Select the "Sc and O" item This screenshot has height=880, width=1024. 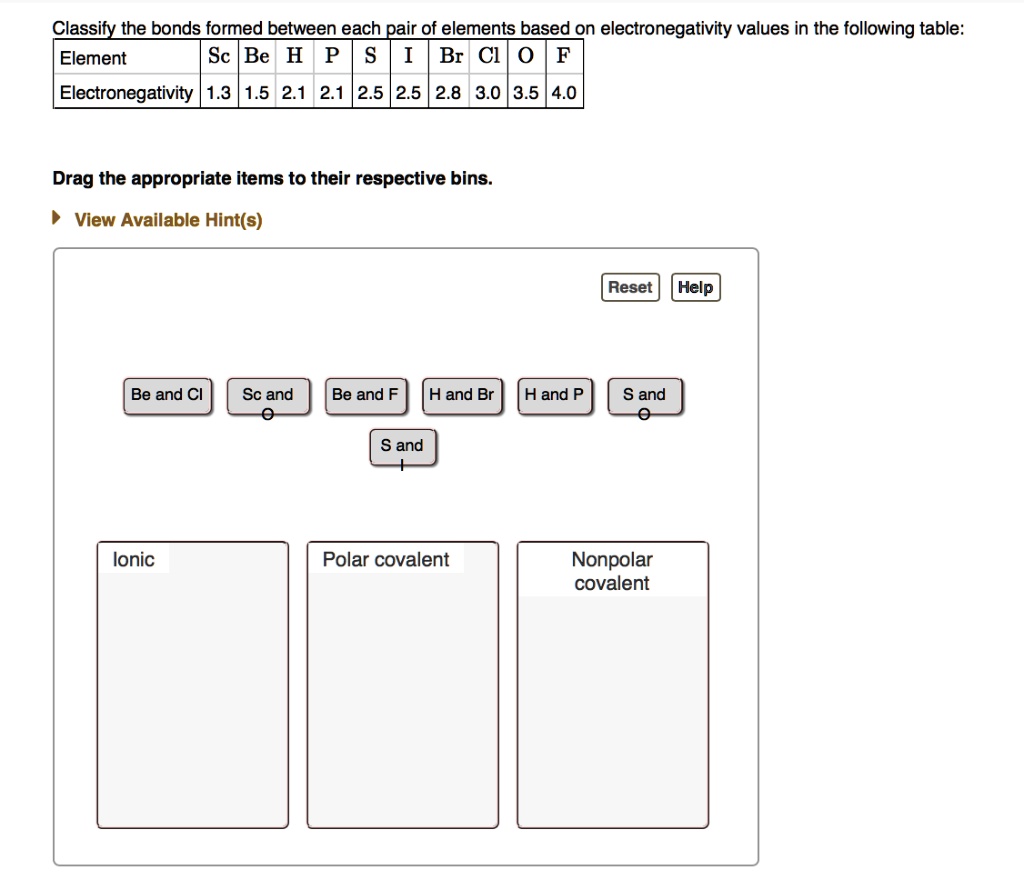coord(267,395)
